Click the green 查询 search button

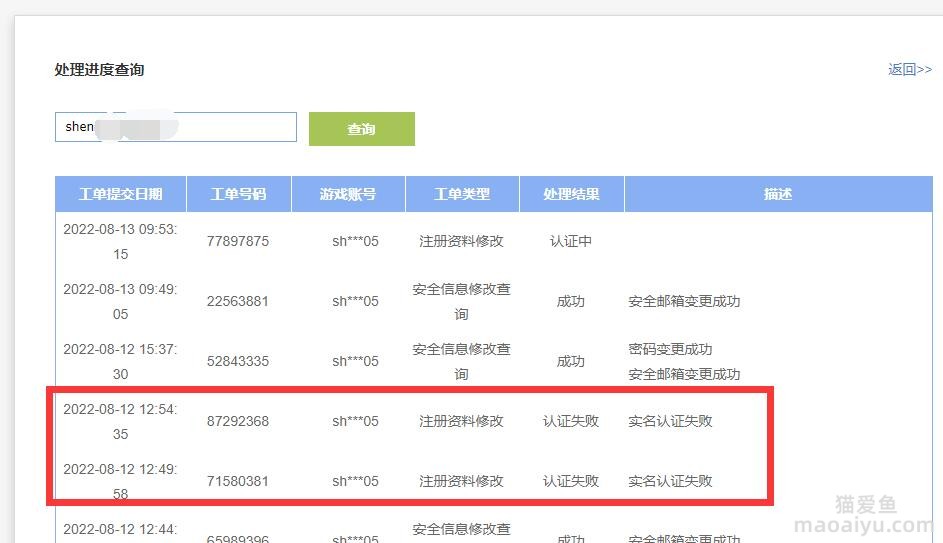(x=361, y=129)
